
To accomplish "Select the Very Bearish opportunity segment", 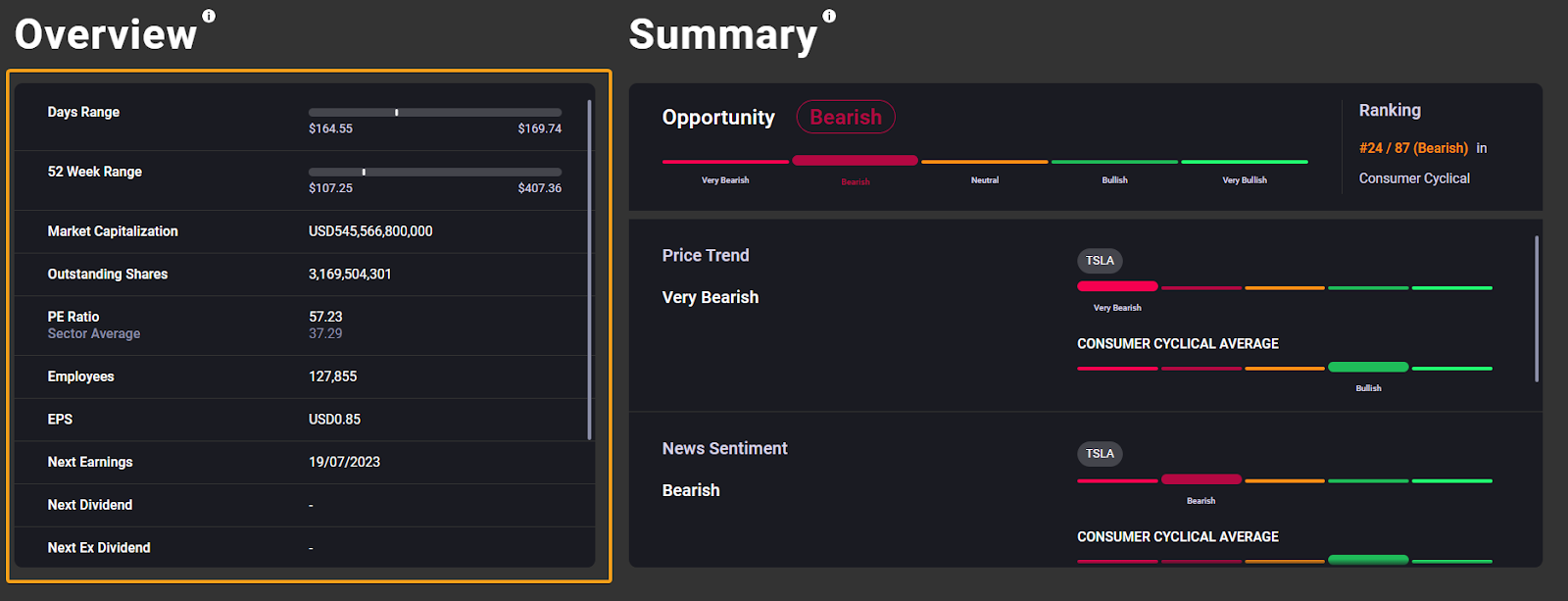I will 725,162.
